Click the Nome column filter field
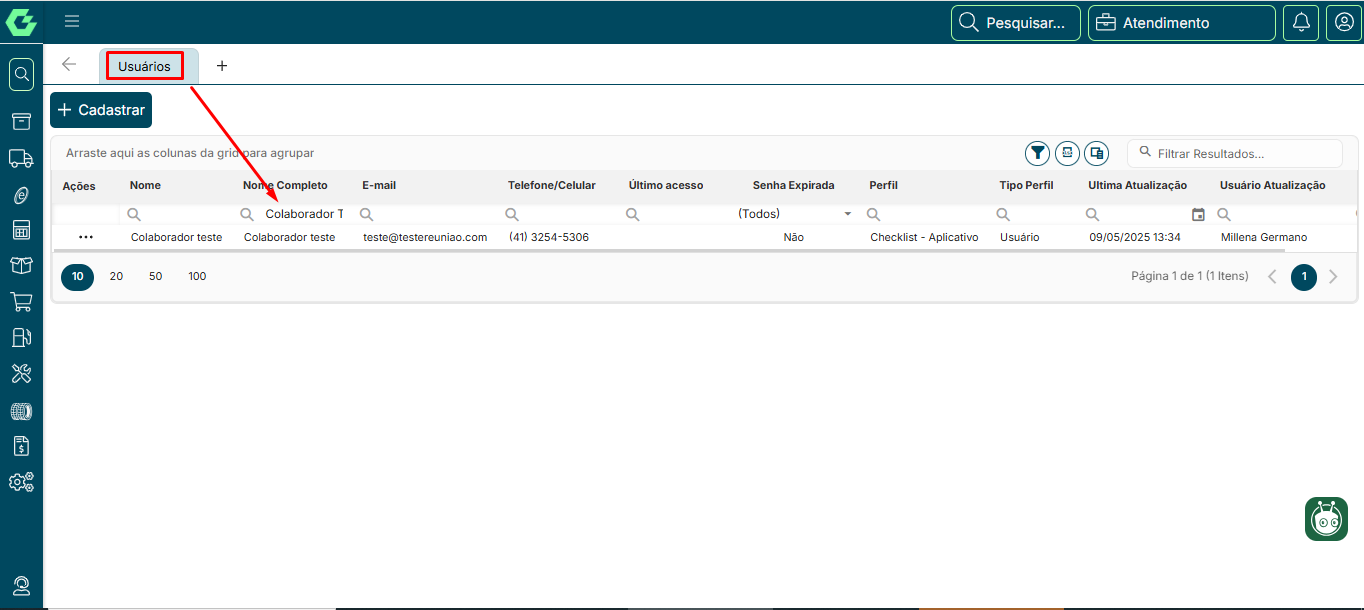This screenshot has width=1364, height=610. 176,214
